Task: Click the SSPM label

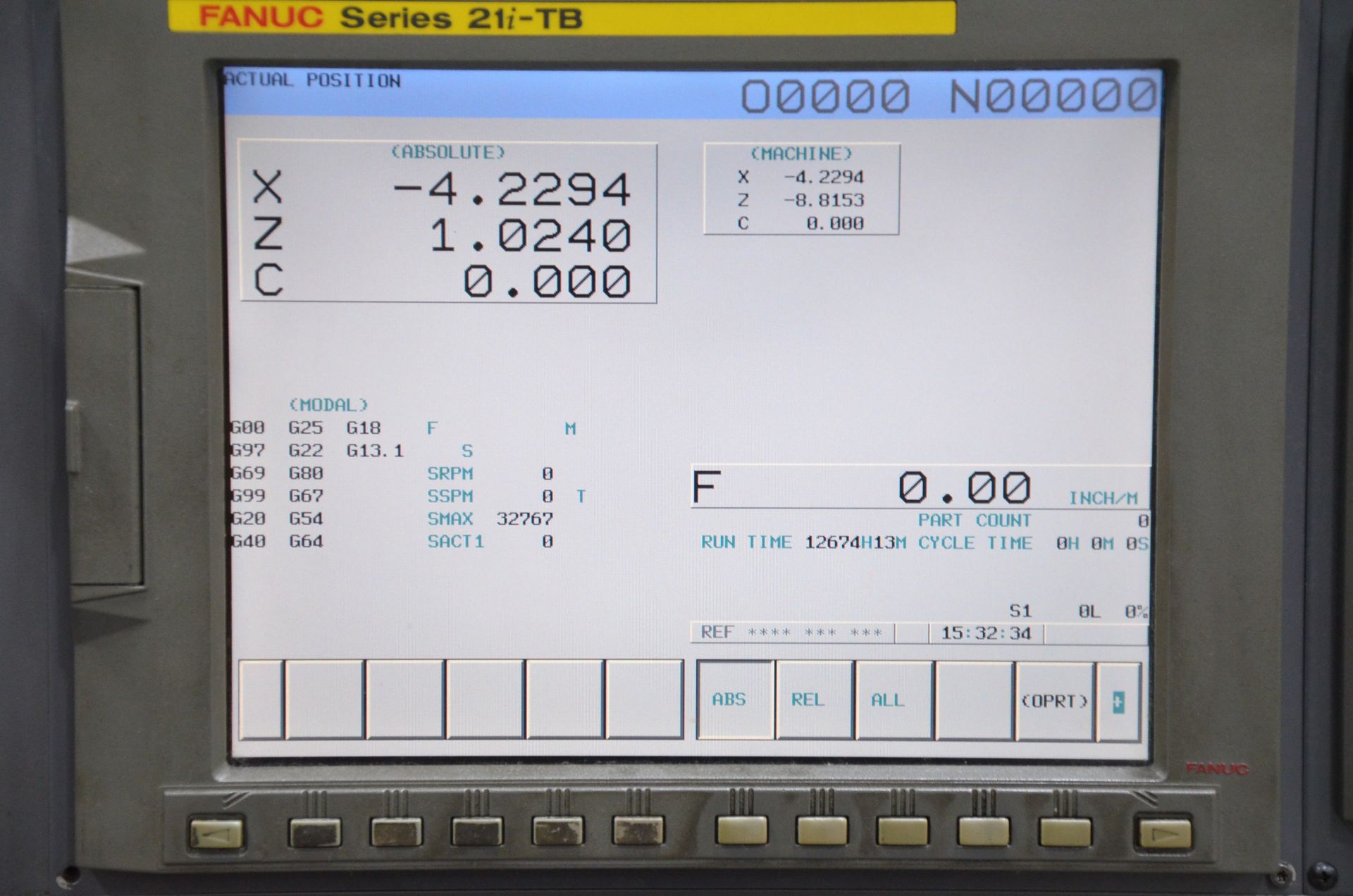Action: point(450,496)
